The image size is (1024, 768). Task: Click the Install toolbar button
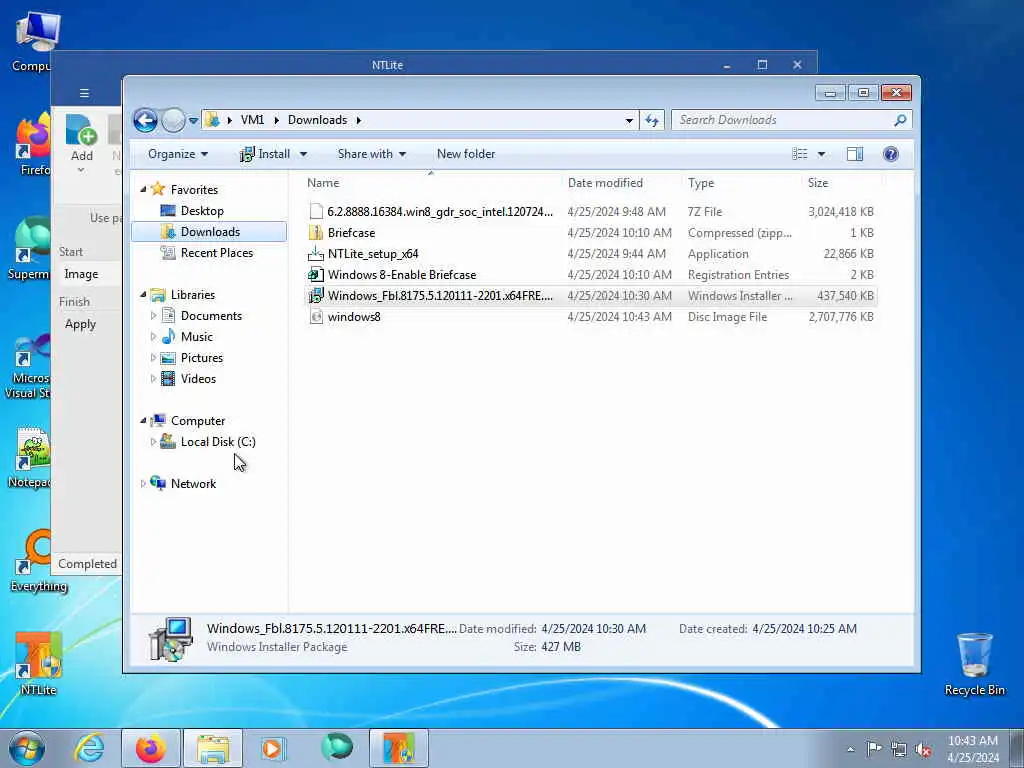(264, 154)
